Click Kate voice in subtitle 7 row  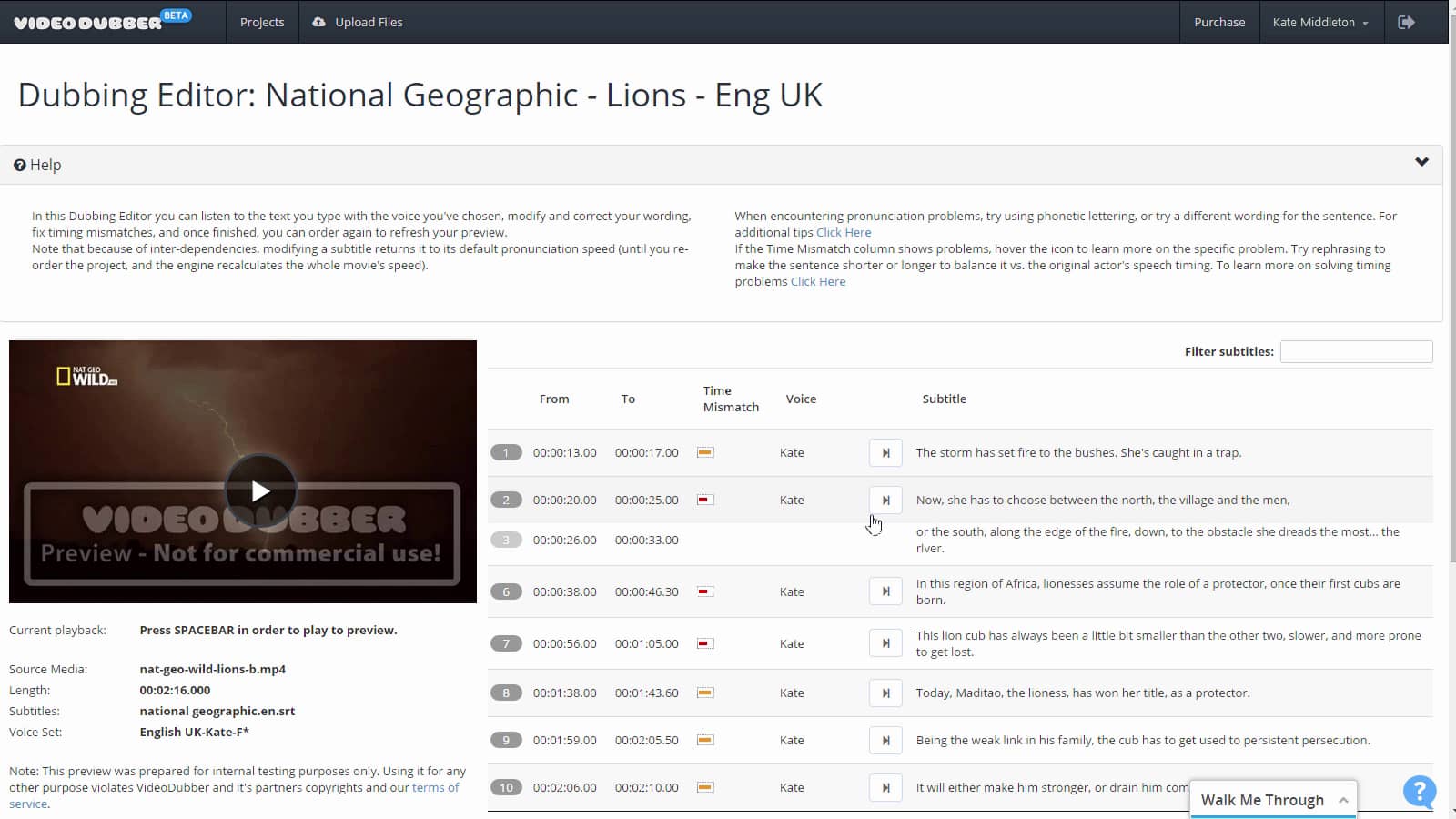coord(792,643)
